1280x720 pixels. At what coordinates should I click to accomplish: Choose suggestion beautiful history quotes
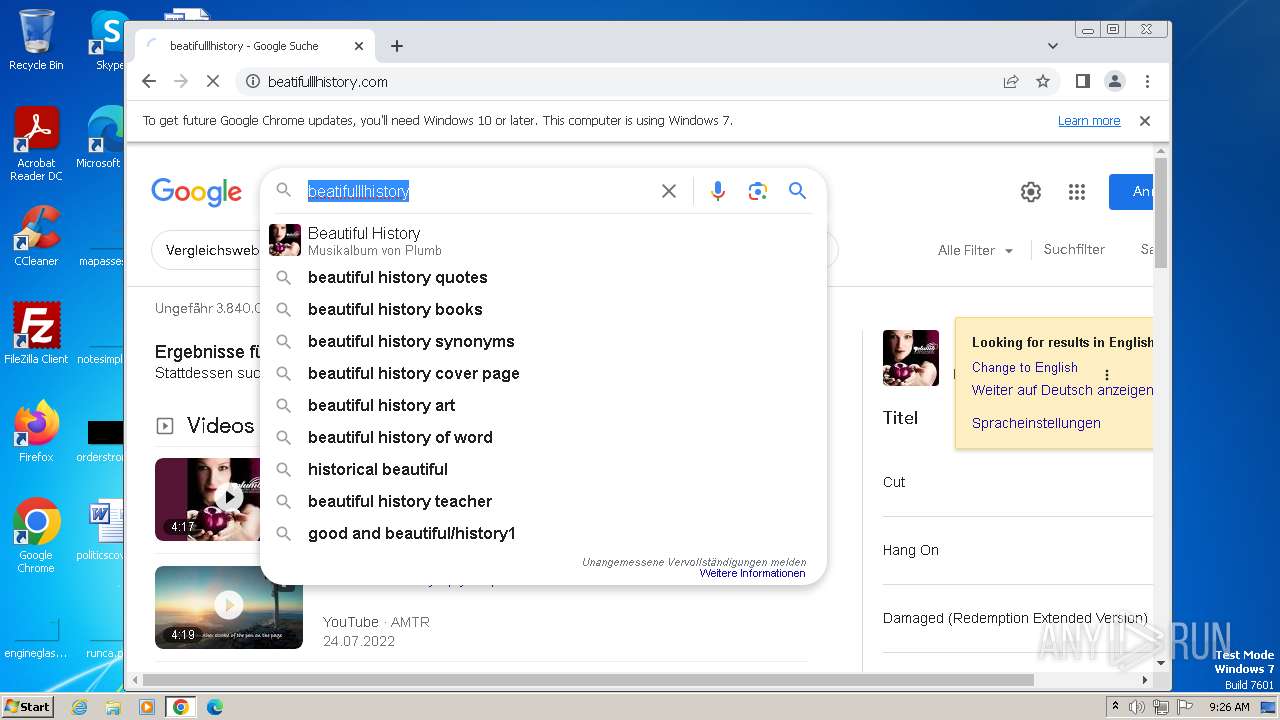[x=544, y=277]
